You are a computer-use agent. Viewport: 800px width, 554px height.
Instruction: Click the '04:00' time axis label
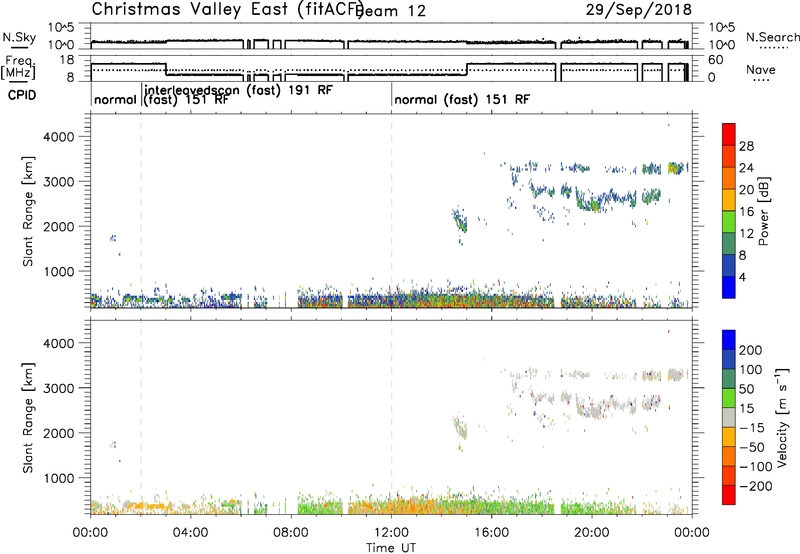click(x=190, y=533)
